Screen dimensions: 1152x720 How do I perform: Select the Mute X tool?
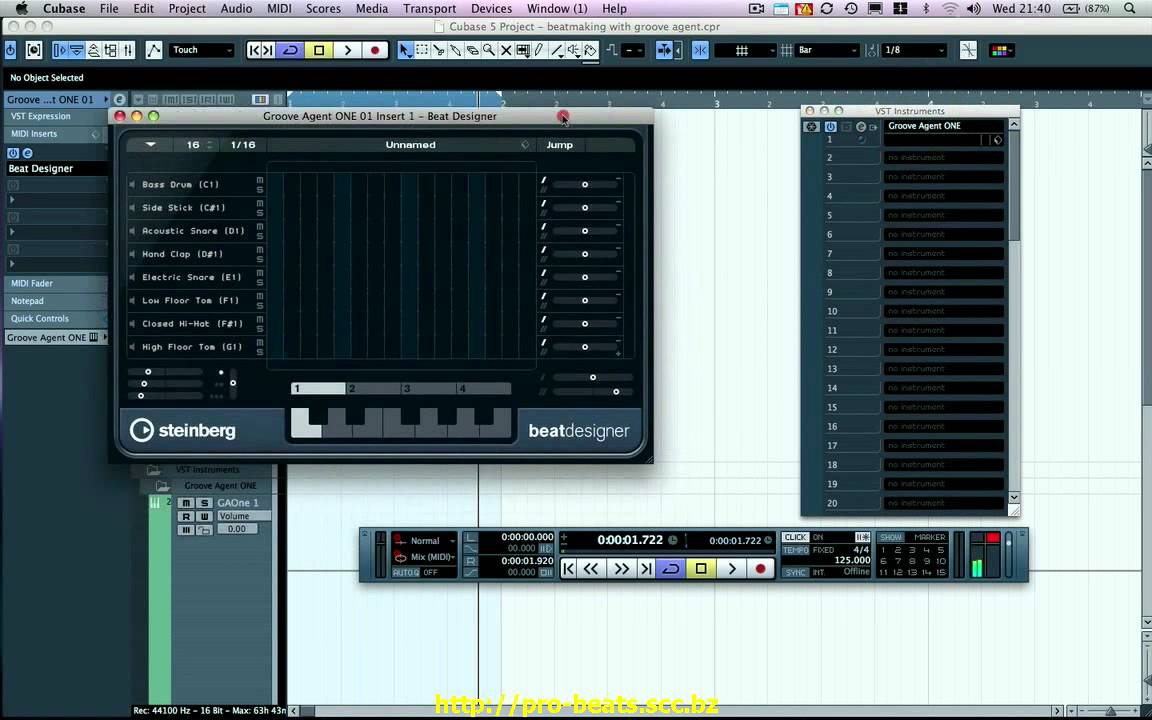(506, 50)
